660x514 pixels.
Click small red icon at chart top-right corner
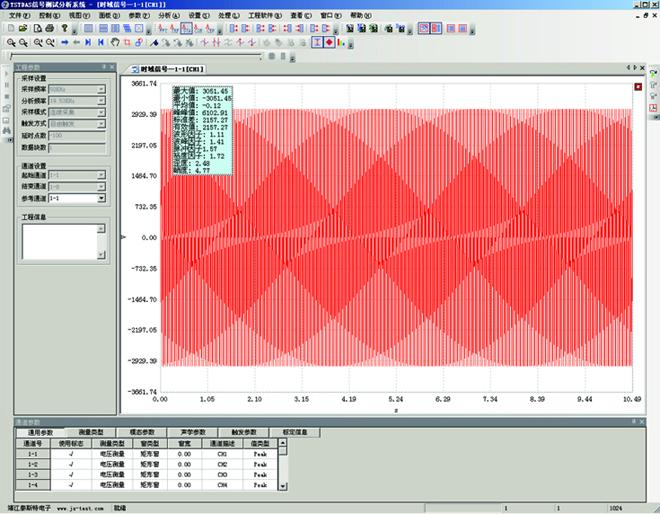coord(638,86)
